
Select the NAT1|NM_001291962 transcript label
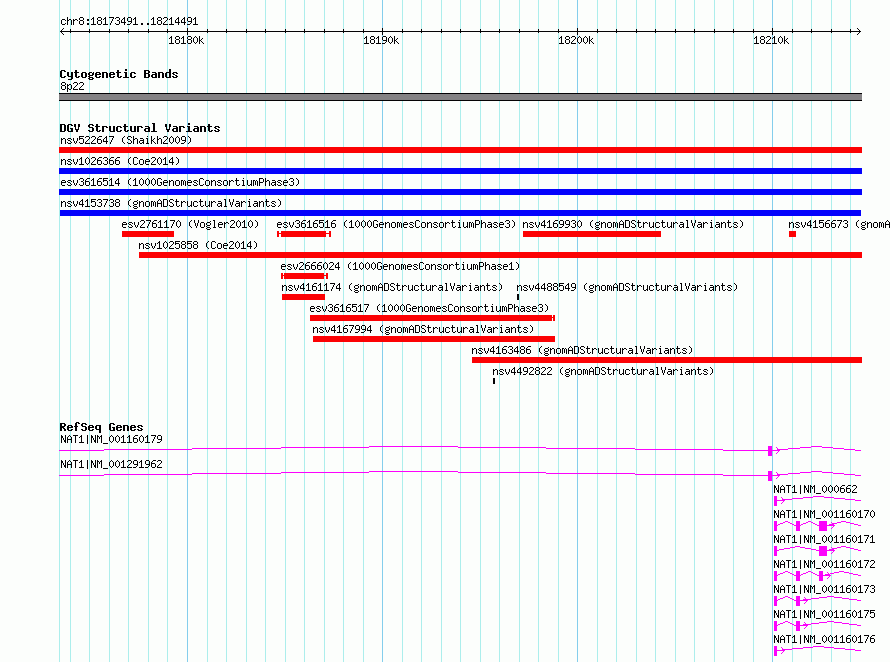(111, 464)
